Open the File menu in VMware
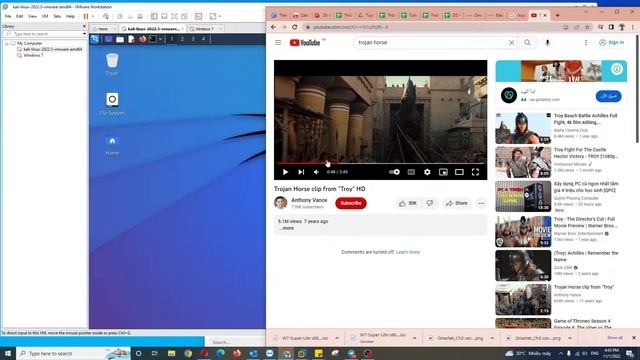The height and width of the screenshot is (360, 640). pos(8,16)
